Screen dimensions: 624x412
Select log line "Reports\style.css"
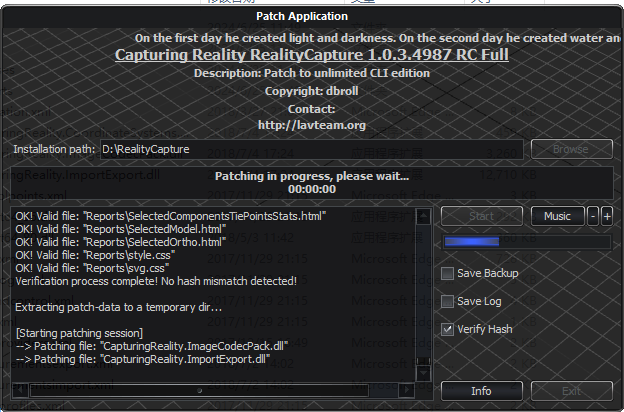[x=95, y=255]
